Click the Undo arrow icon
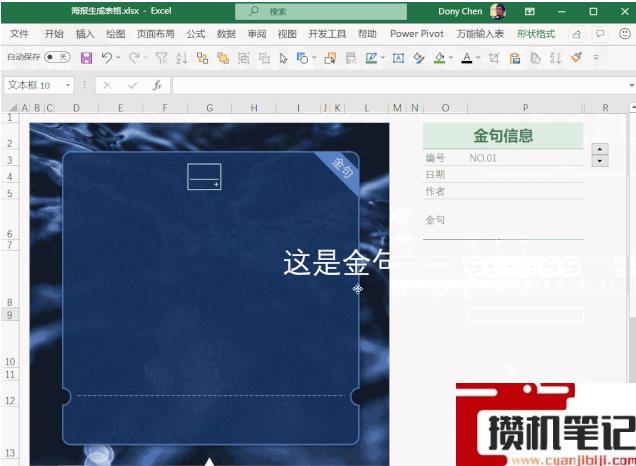This screenshot has height=466, width=636. (107, 58)
